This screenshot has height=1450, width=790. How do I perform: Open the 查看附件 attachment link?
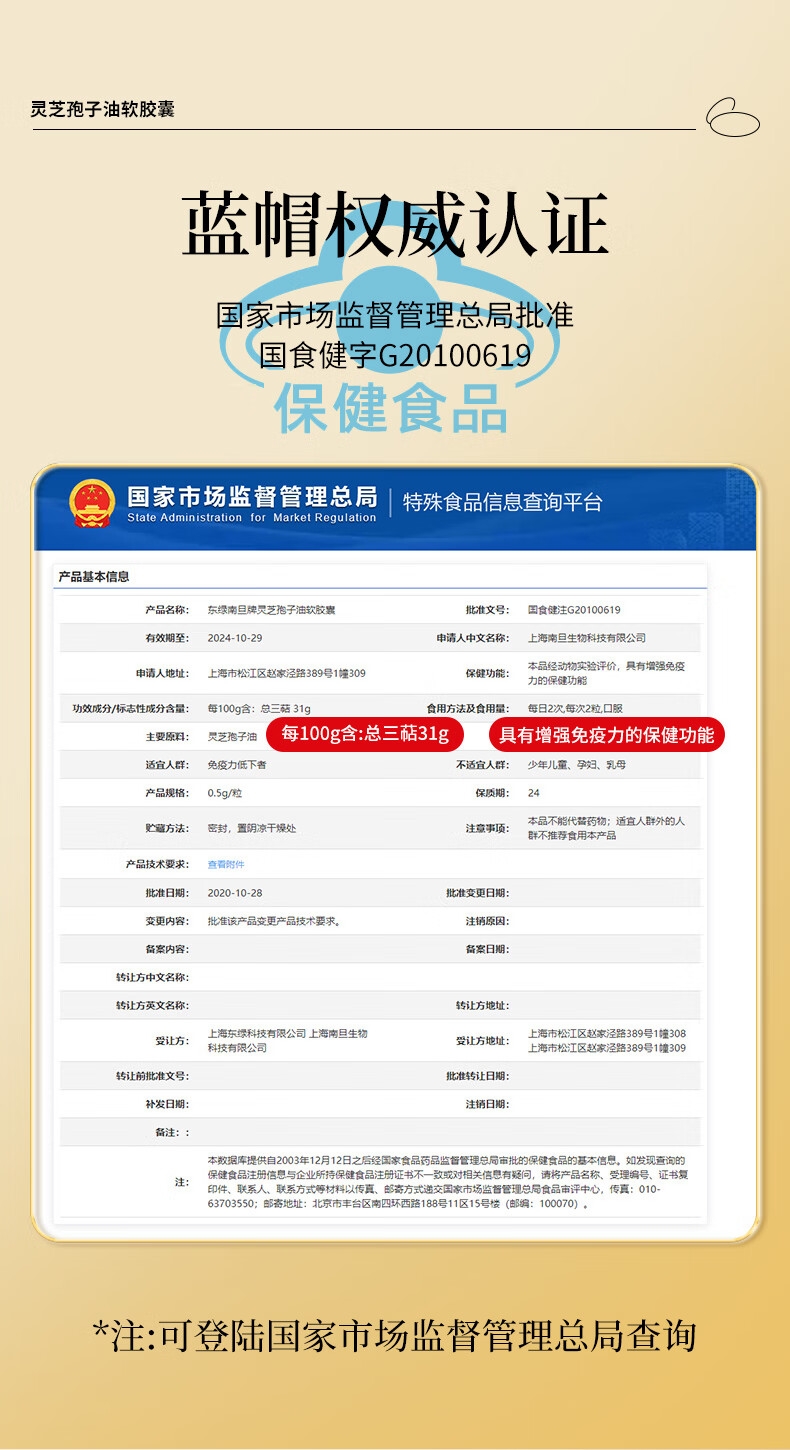pyautogui.click(x=225, y=864)
